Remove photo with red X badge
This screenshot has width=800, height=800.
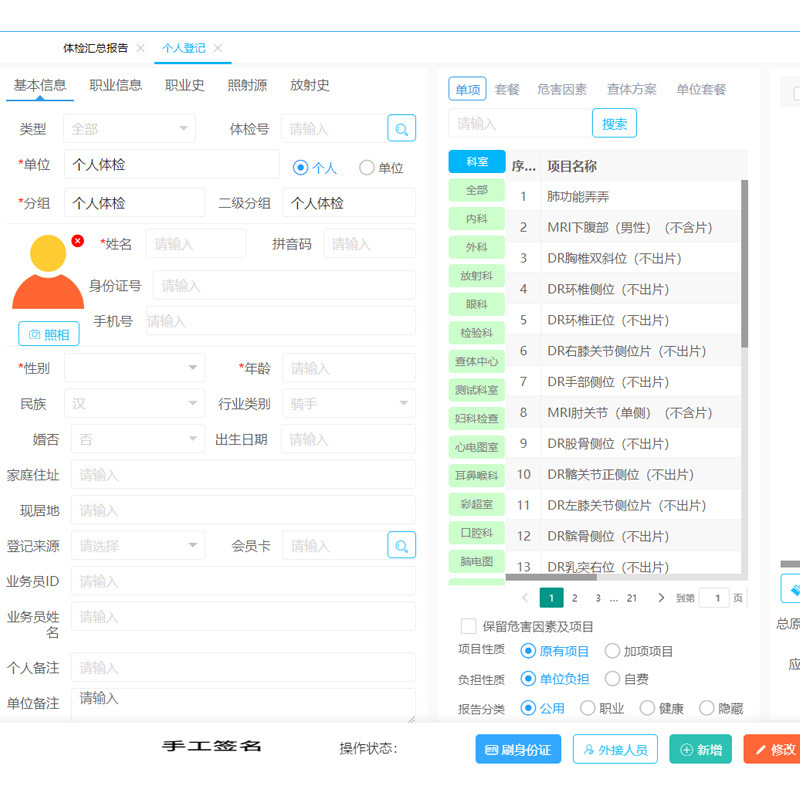[x=78, y=241]
